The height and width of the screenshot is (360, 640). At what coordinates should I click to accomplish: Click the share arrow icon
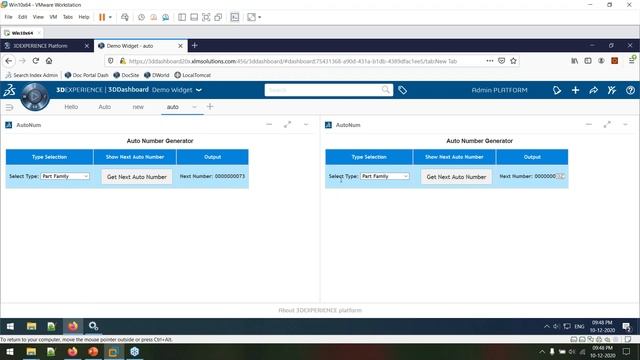click(593, 90)
